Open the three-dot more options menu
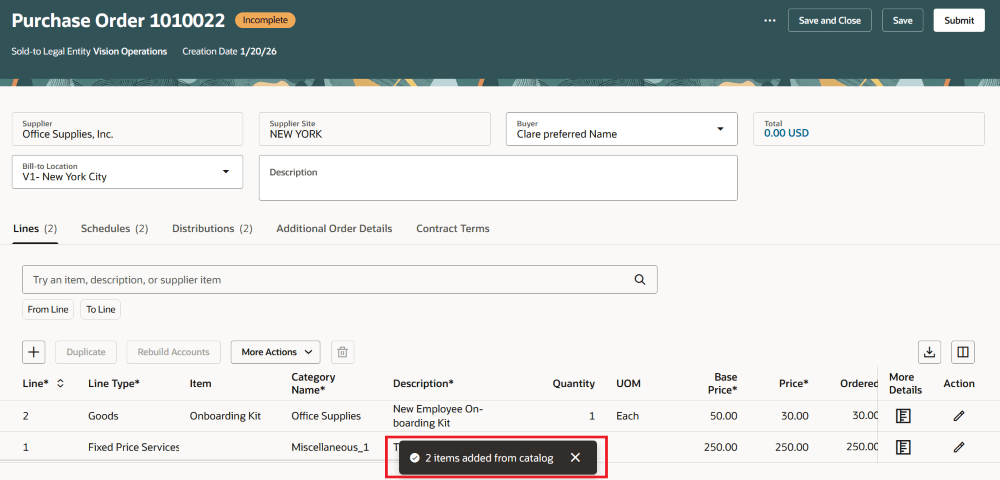The width and height of the screenshot is (1000, 480). pyautogui.click(x=770, y=20)
